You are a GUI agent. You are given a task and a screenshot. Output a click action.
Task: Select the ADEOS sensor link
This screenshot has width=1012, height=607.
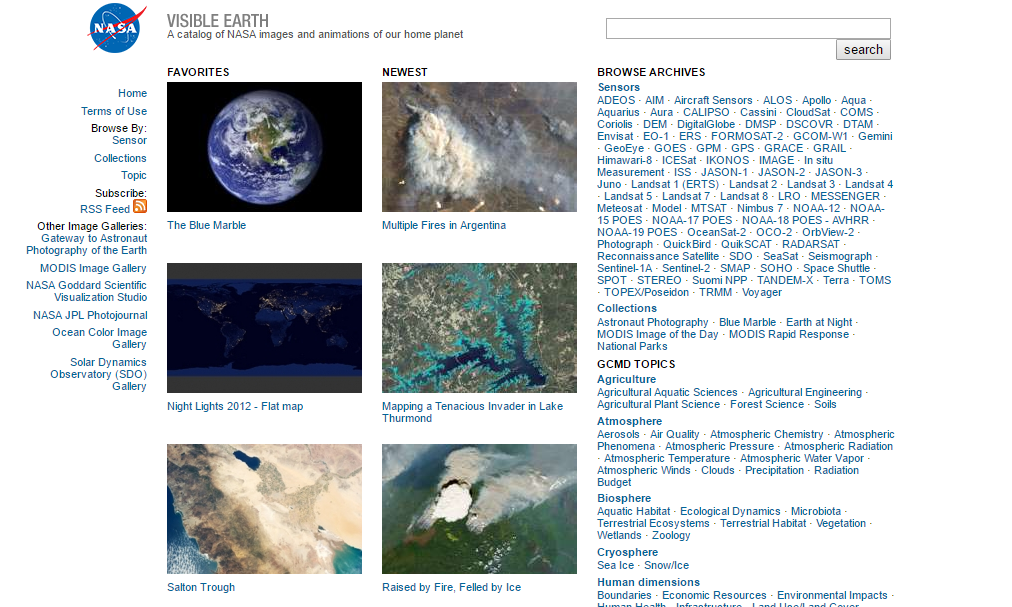tap(616, 100)
